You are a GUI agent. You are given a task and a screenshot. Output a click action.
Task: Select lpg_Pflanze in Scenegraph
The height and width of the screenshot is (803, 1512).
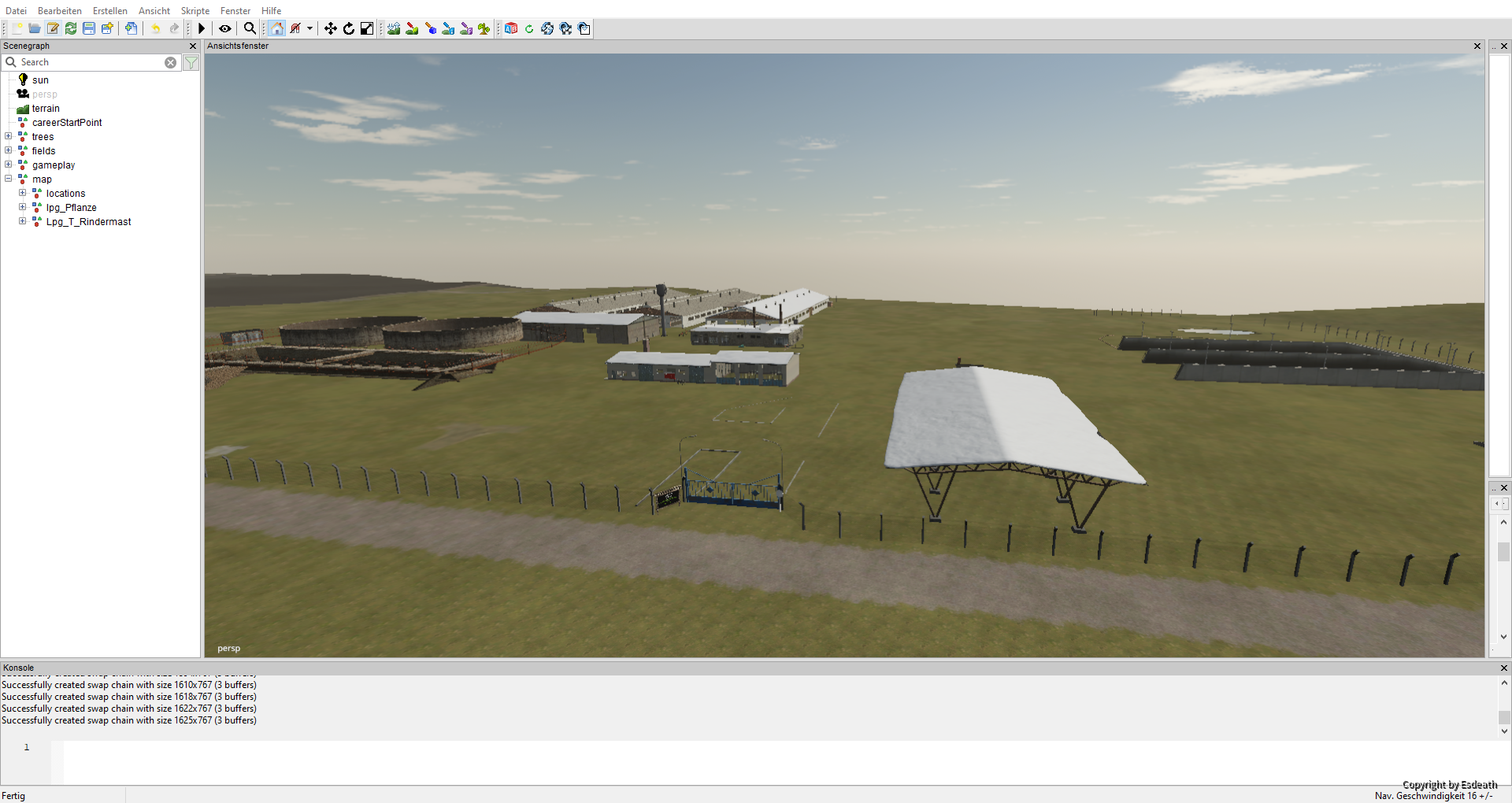point(71,208)
